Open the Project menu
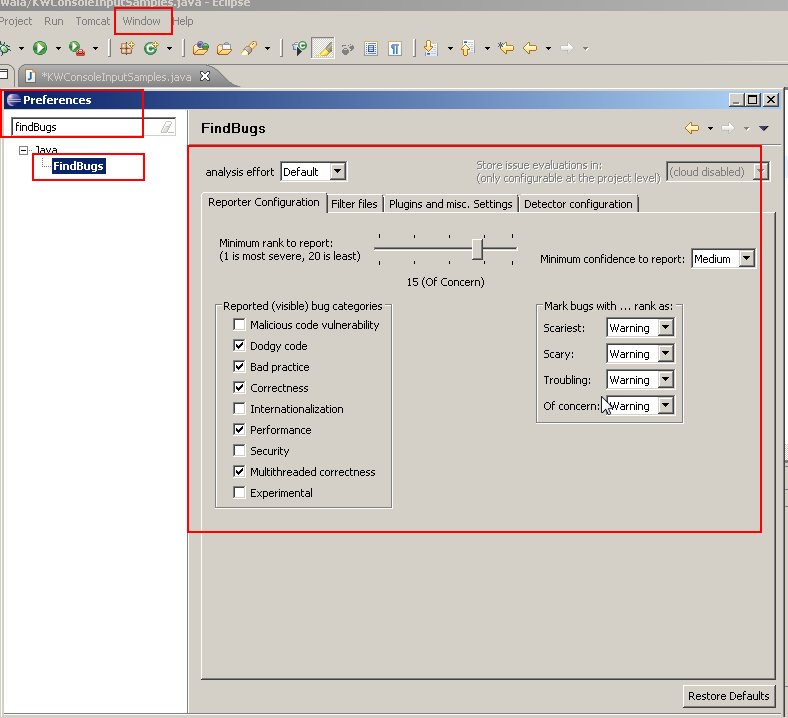This screenshot has width=788, height=718. click(x=15, y=21)
